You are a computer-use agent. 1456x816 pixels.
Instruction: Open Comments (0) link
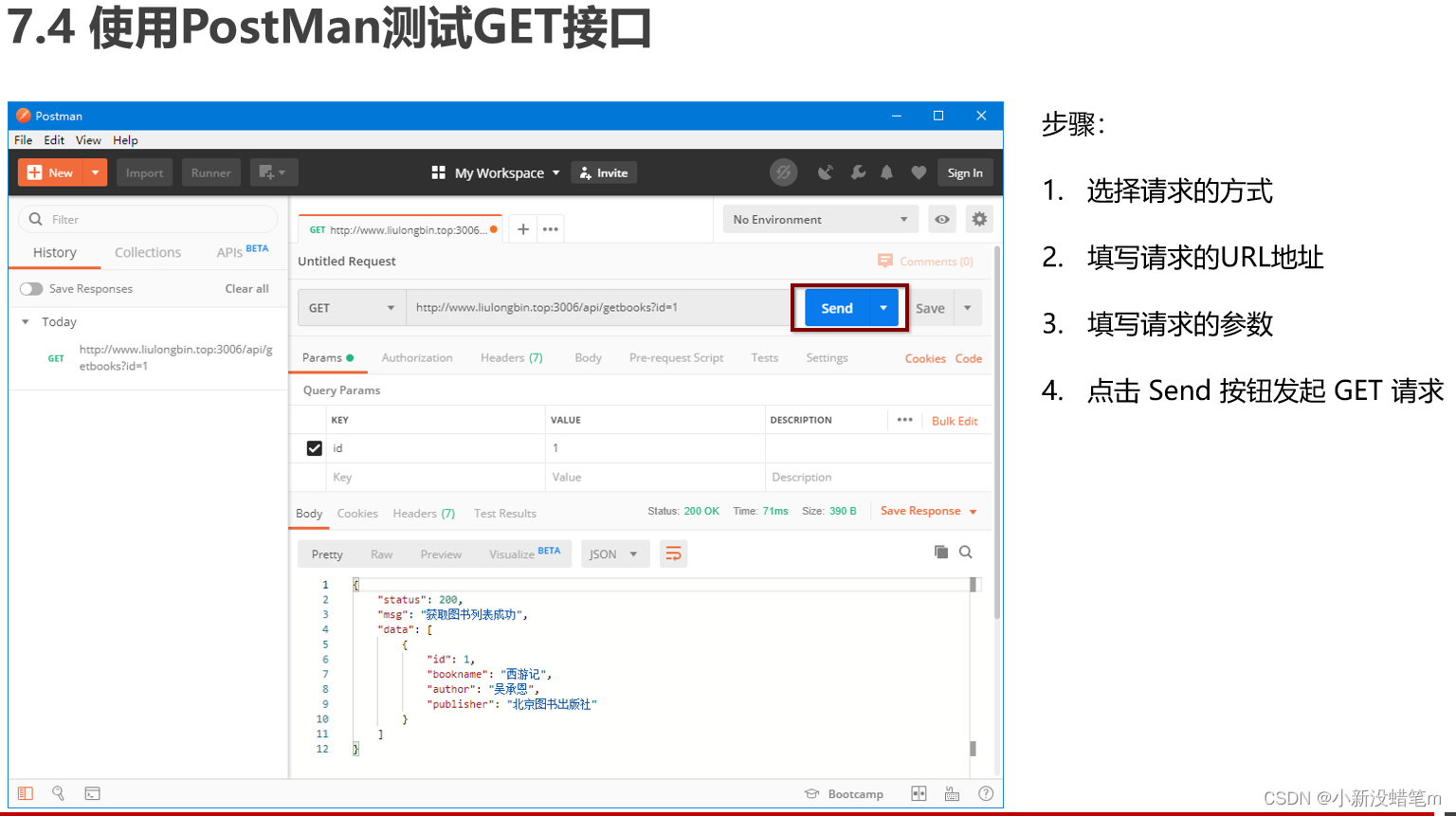tap(926, 262)
